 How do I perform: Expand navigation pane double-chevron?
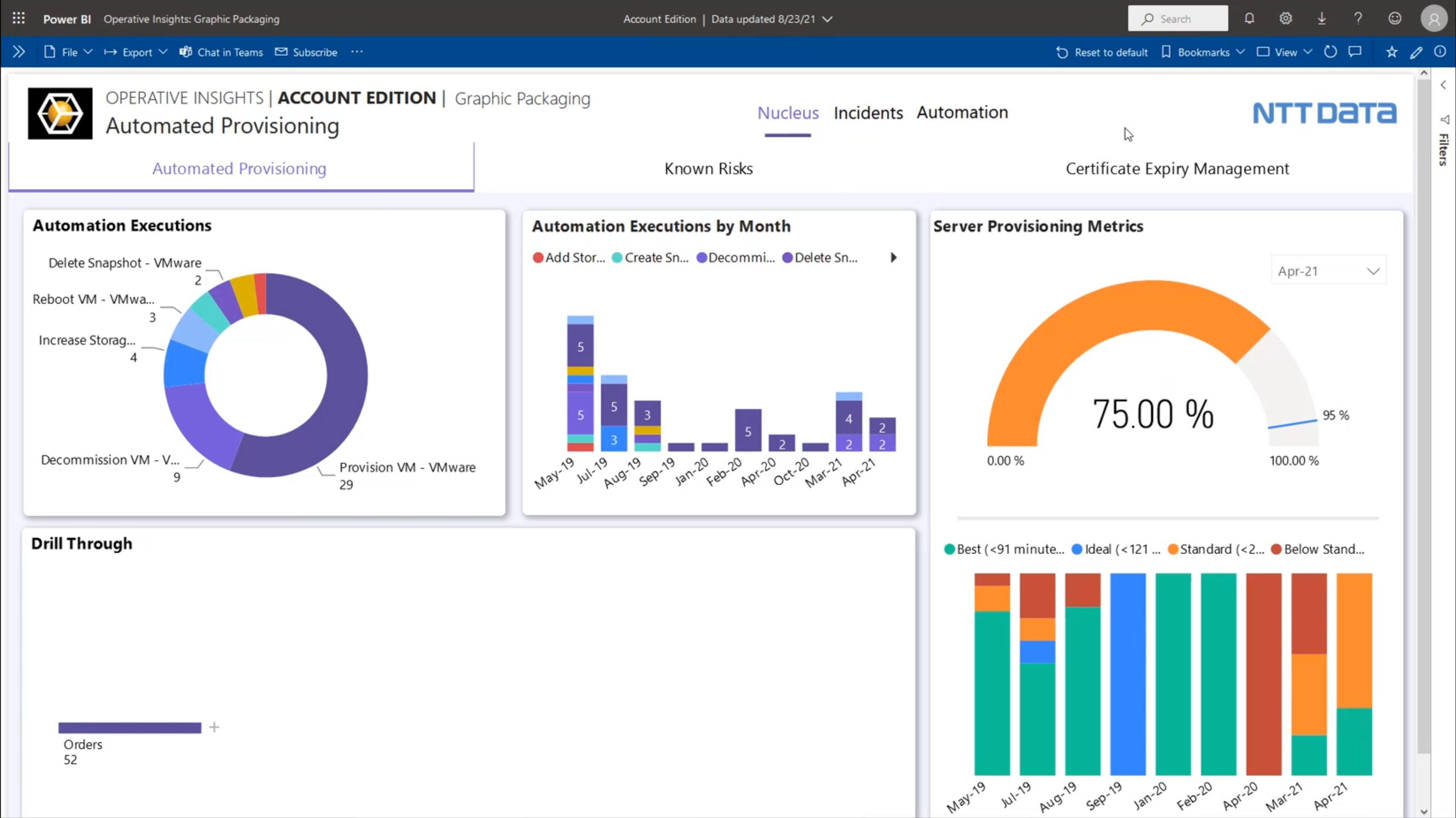[19, 52]
